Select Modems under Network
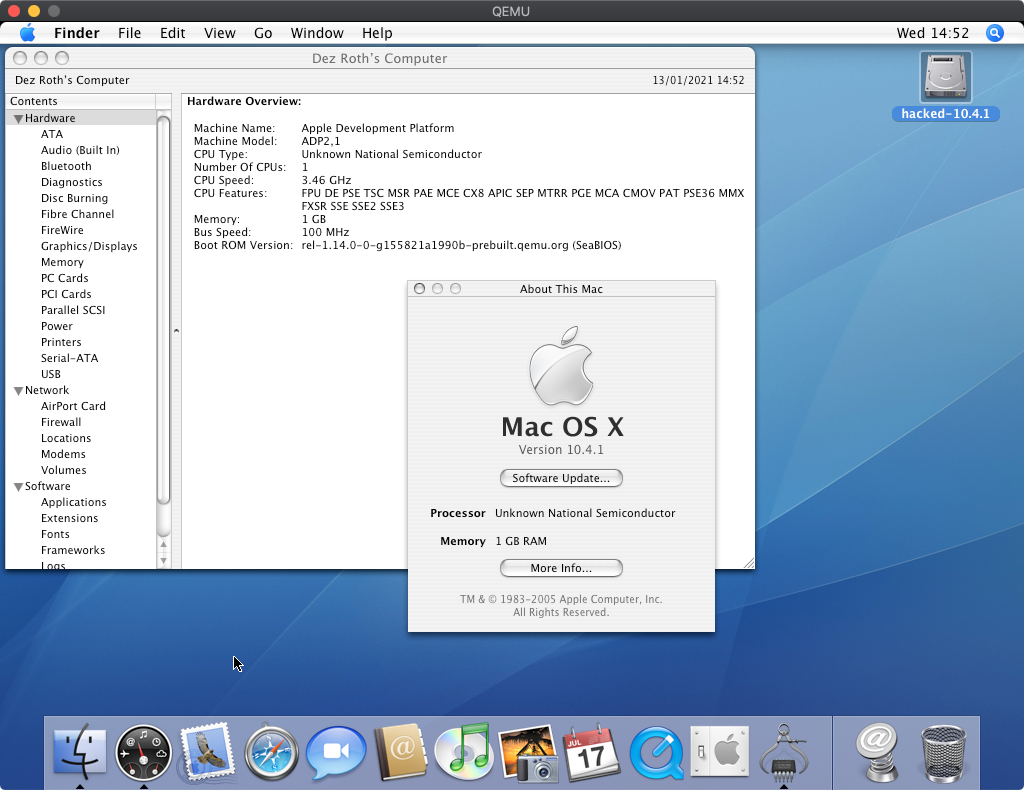Image resolution: width=1024 pixels, height=790 pixels. click(x=63, y=454)
